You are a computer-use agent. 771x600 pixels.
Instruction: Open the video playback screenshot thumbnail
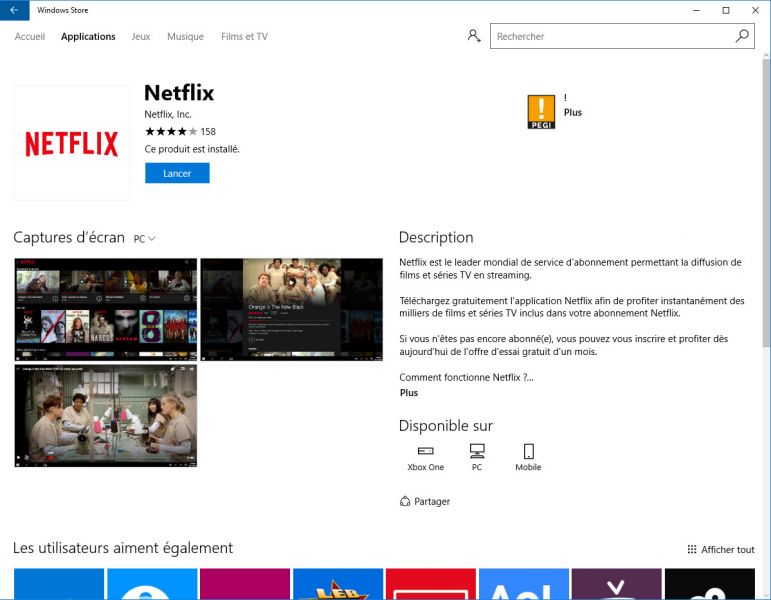(x=106, y=416)
